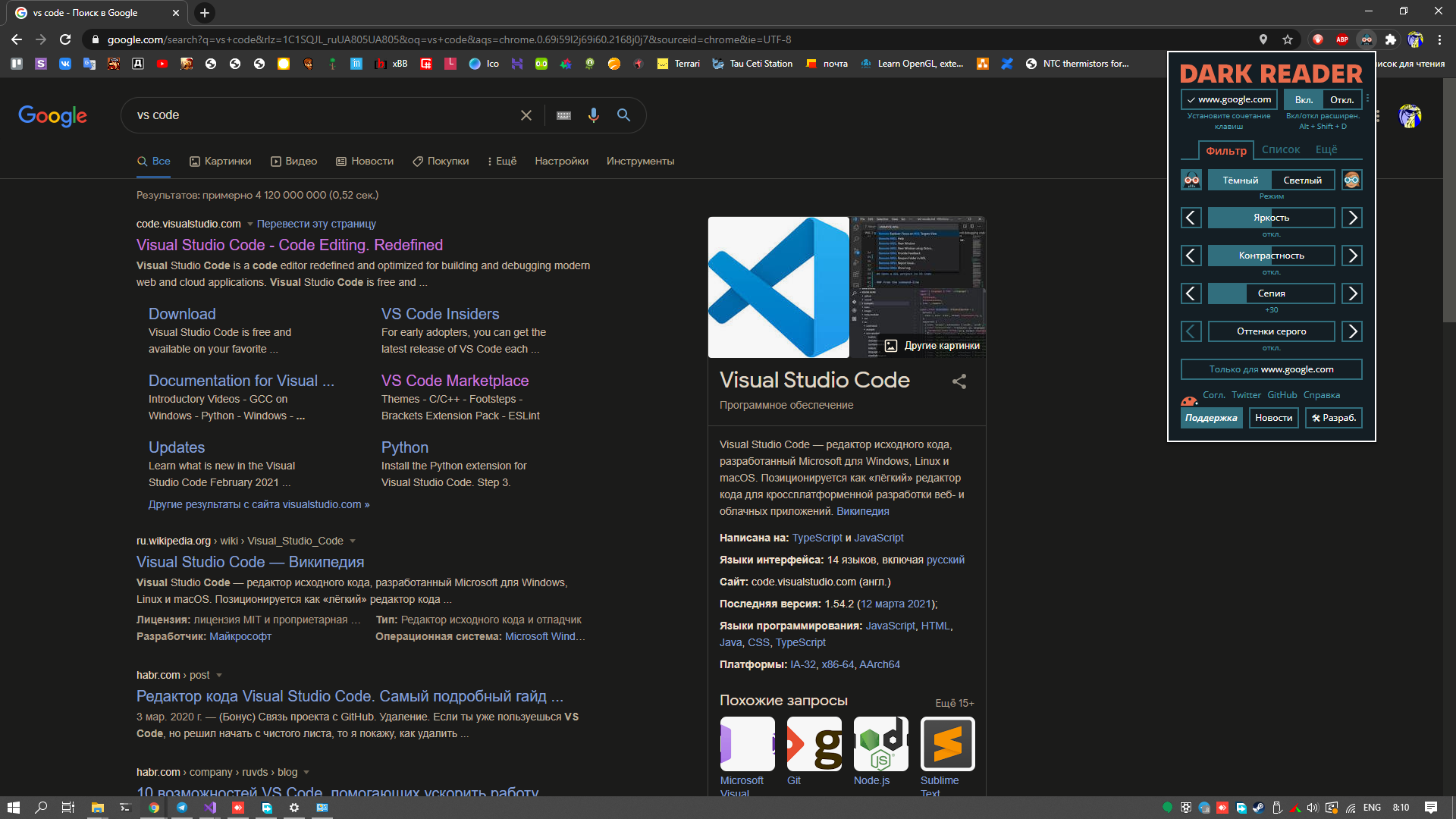Open the Google Translate bookmark icon

coord(89,64)
